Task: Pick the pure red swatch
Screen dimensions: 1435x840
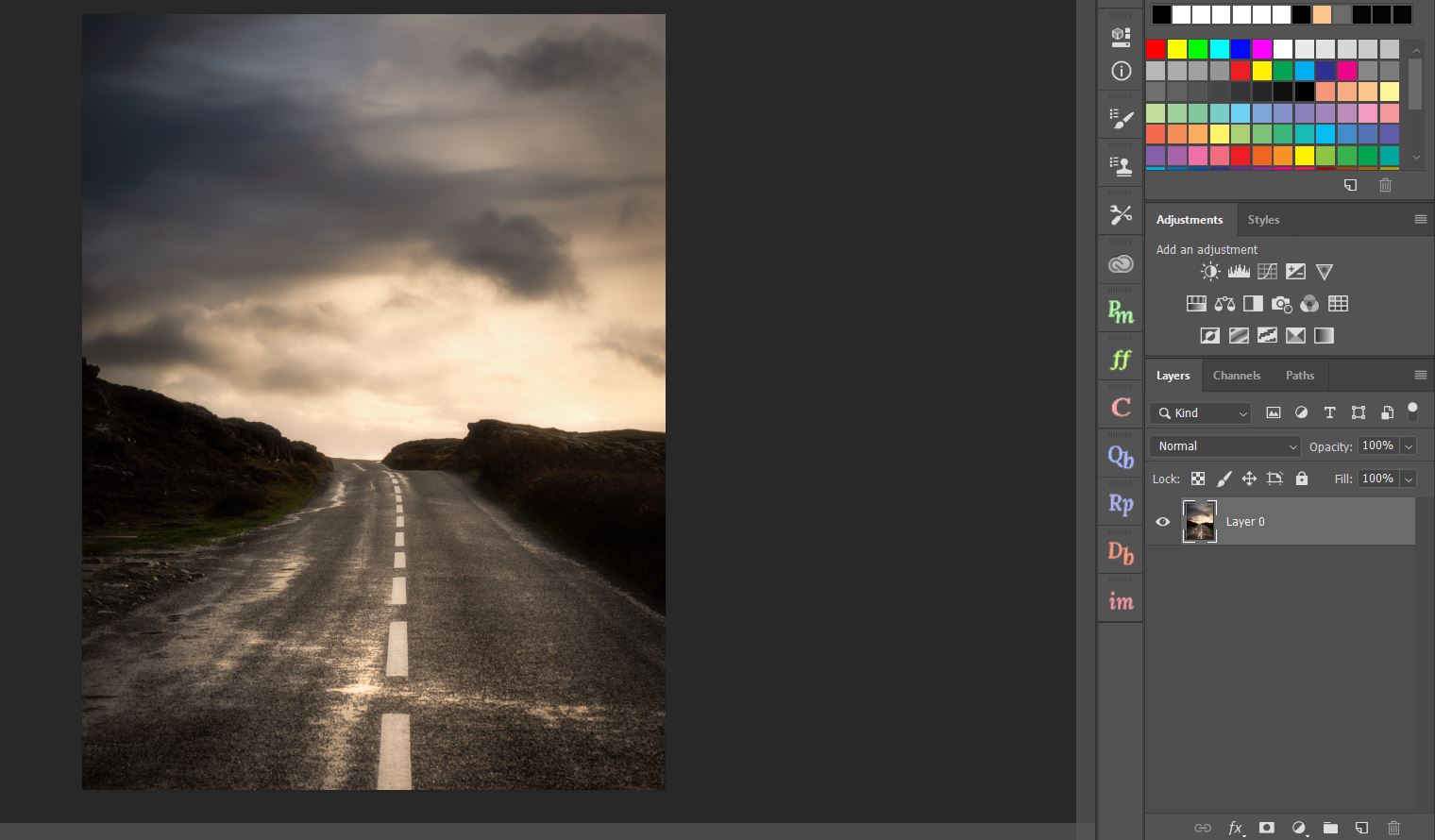Action: (1156, 49)
